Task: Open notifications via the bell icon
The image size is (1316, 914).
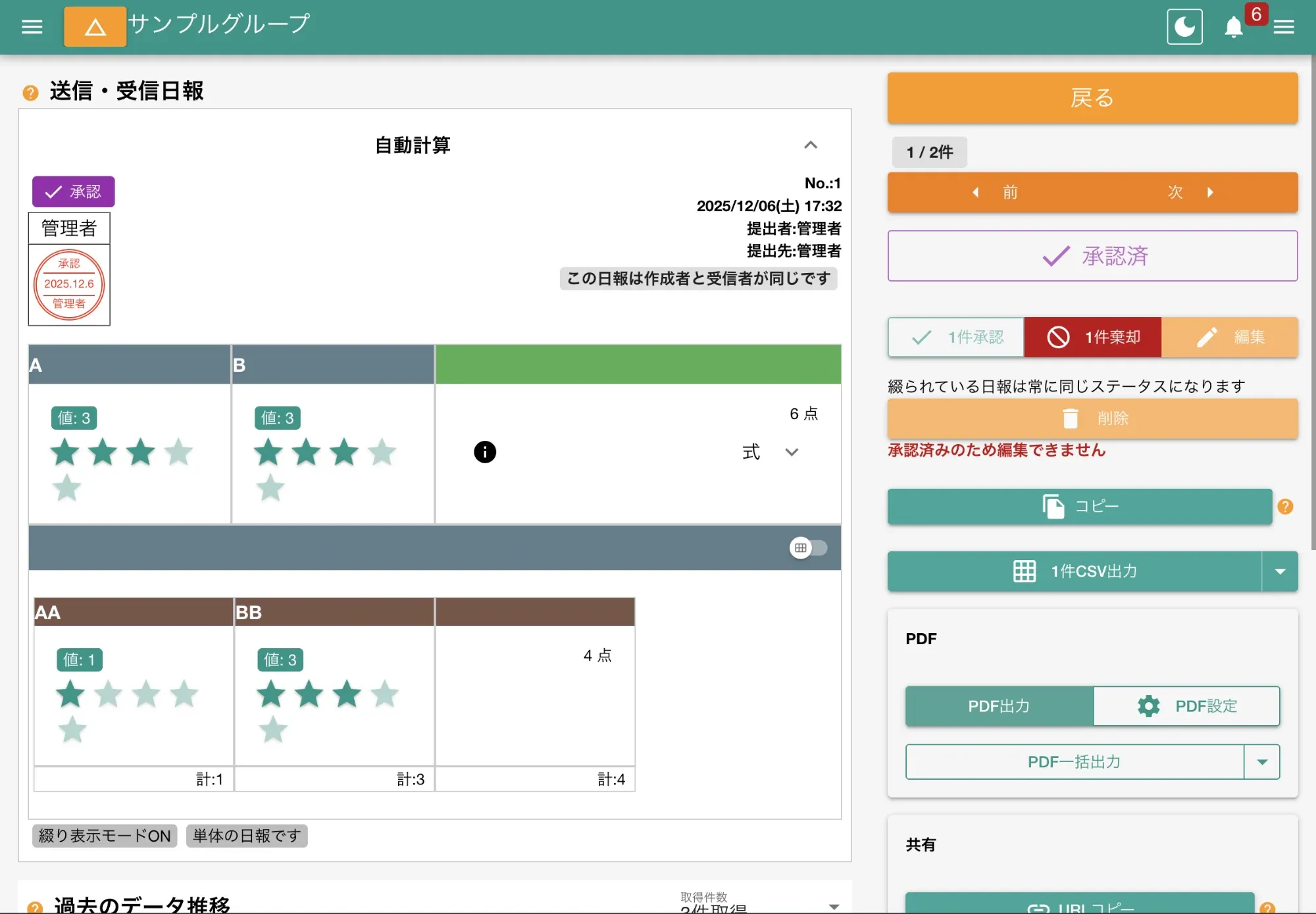Action: click(x=1234, y=28)
